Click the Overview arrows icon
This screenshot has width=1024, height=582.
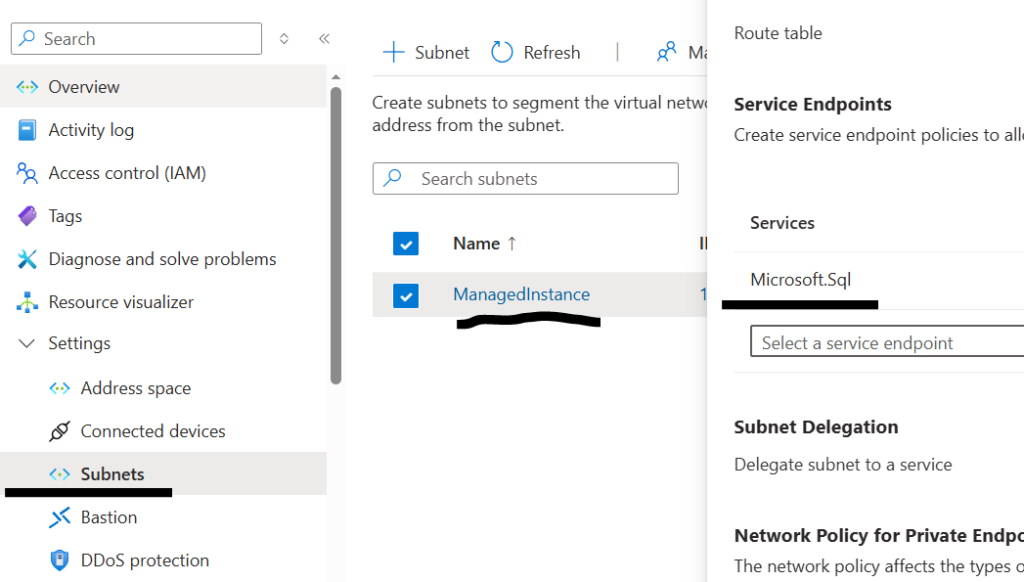click(x=27, y=87)
